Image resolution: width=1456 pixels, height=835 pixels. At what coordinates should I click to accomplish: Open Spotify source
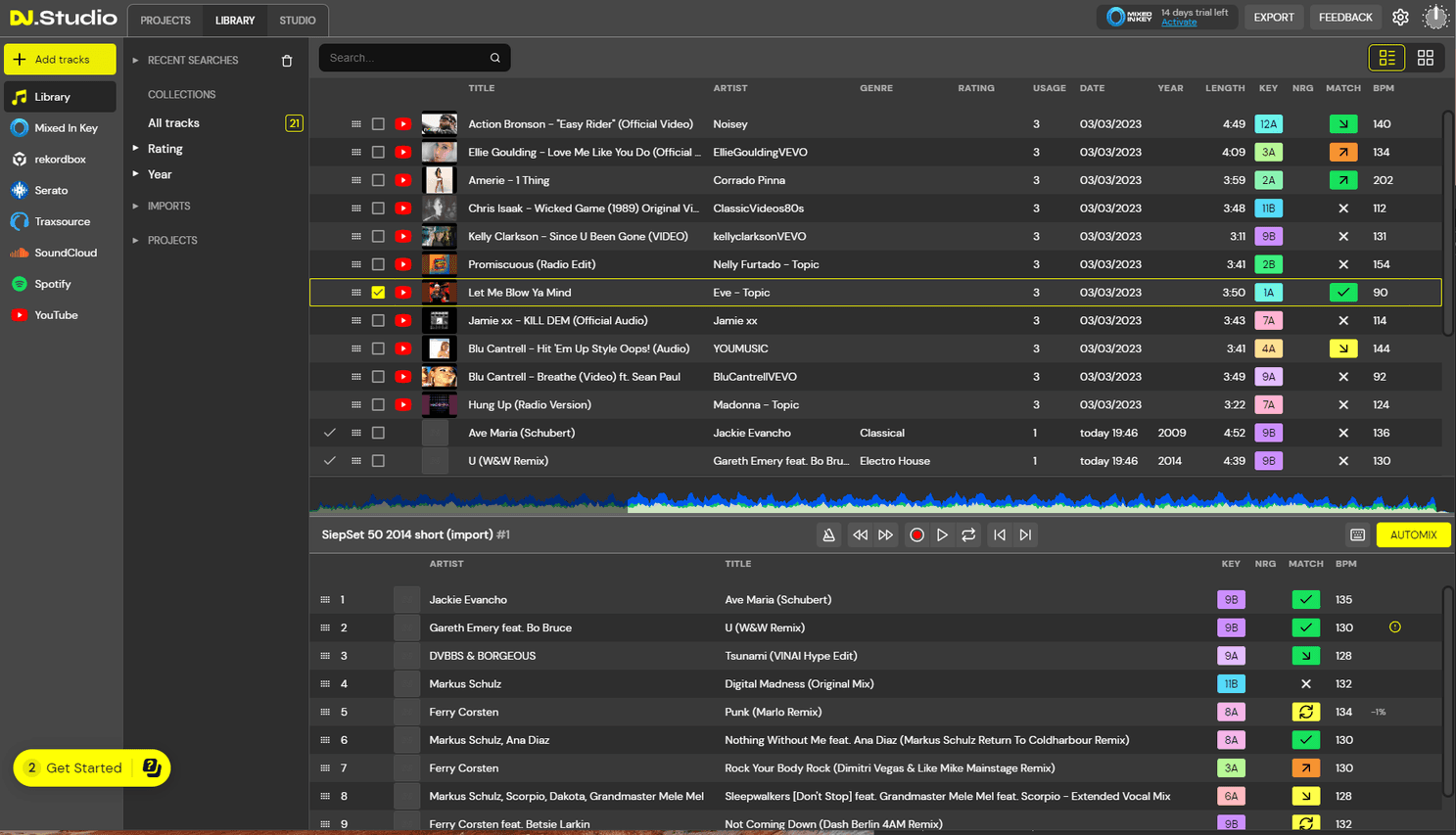[x=60, y=284]
